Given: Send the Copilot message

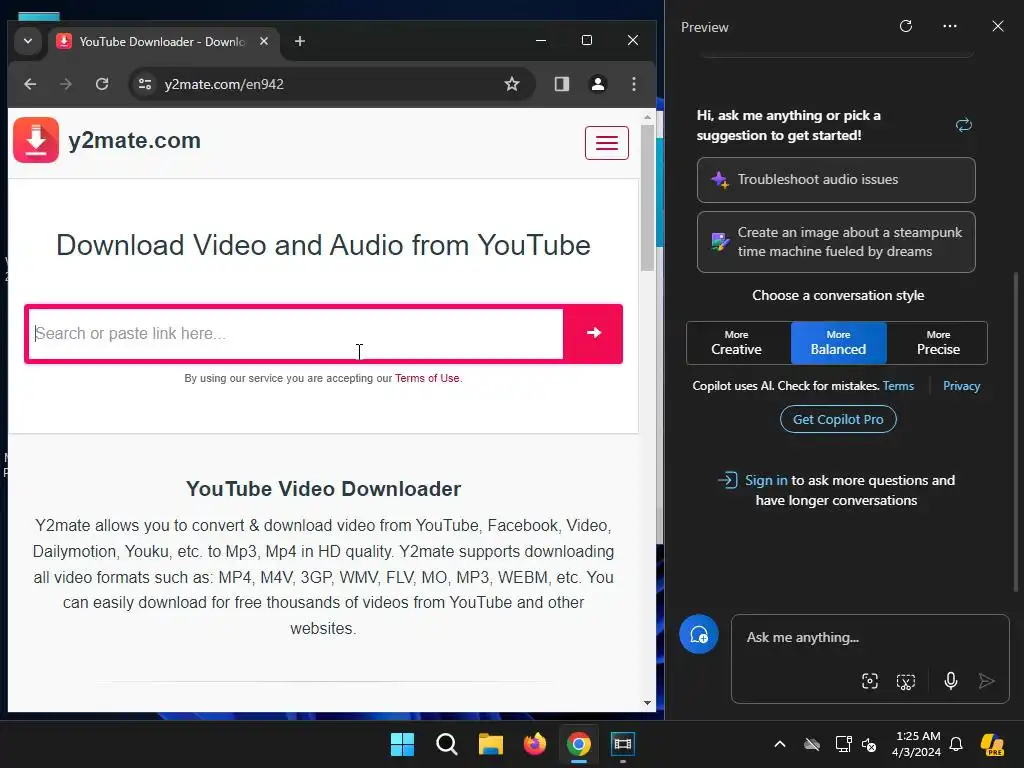Looking at the screenshot, I should 986,681.
